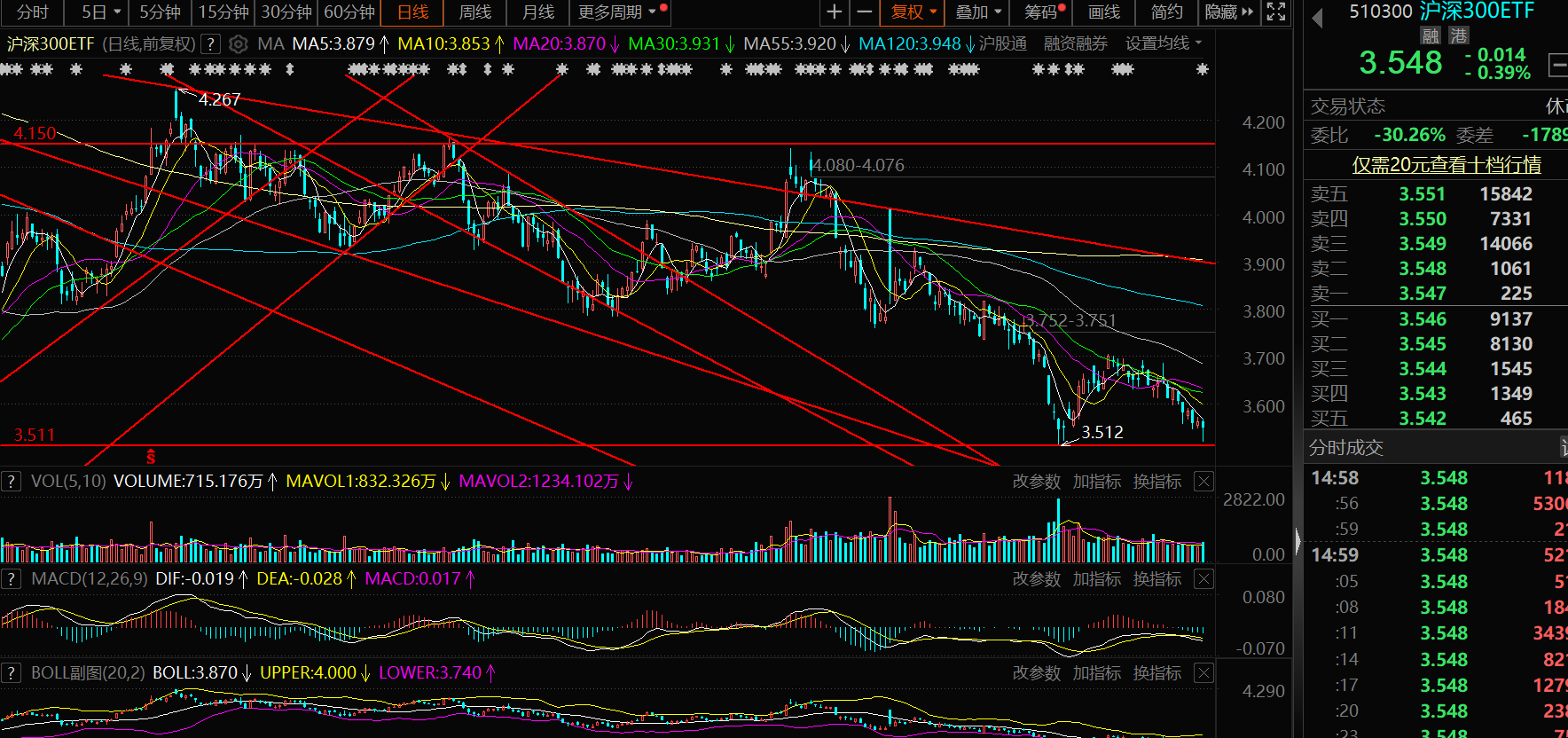
Task: Zoom out chart with minus icon
Action: tap(864, 12)
